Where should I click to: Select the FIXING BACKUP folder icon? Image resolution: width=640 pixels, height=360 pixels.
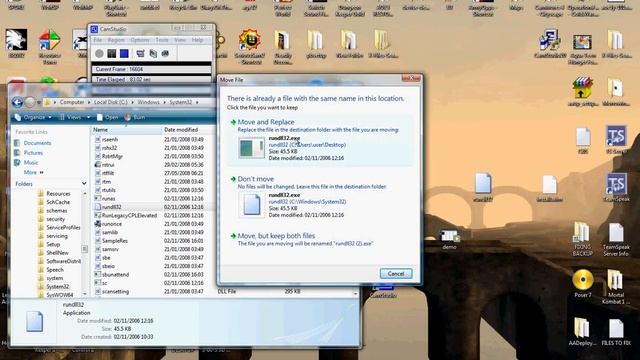(582, 239)
